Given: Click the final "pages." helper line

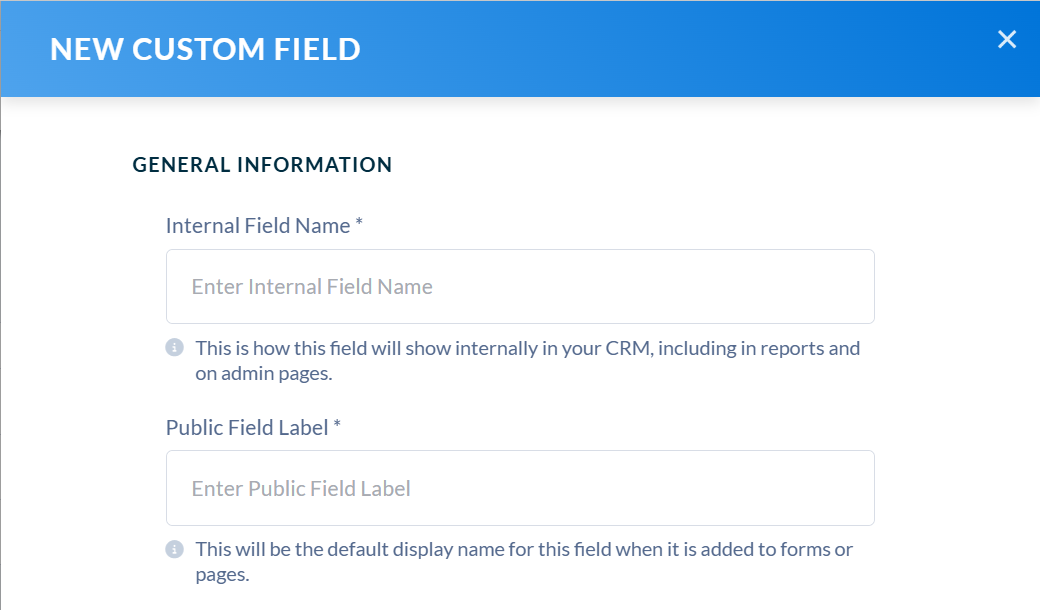Looking at the screenshot, I should coord(222,575).
